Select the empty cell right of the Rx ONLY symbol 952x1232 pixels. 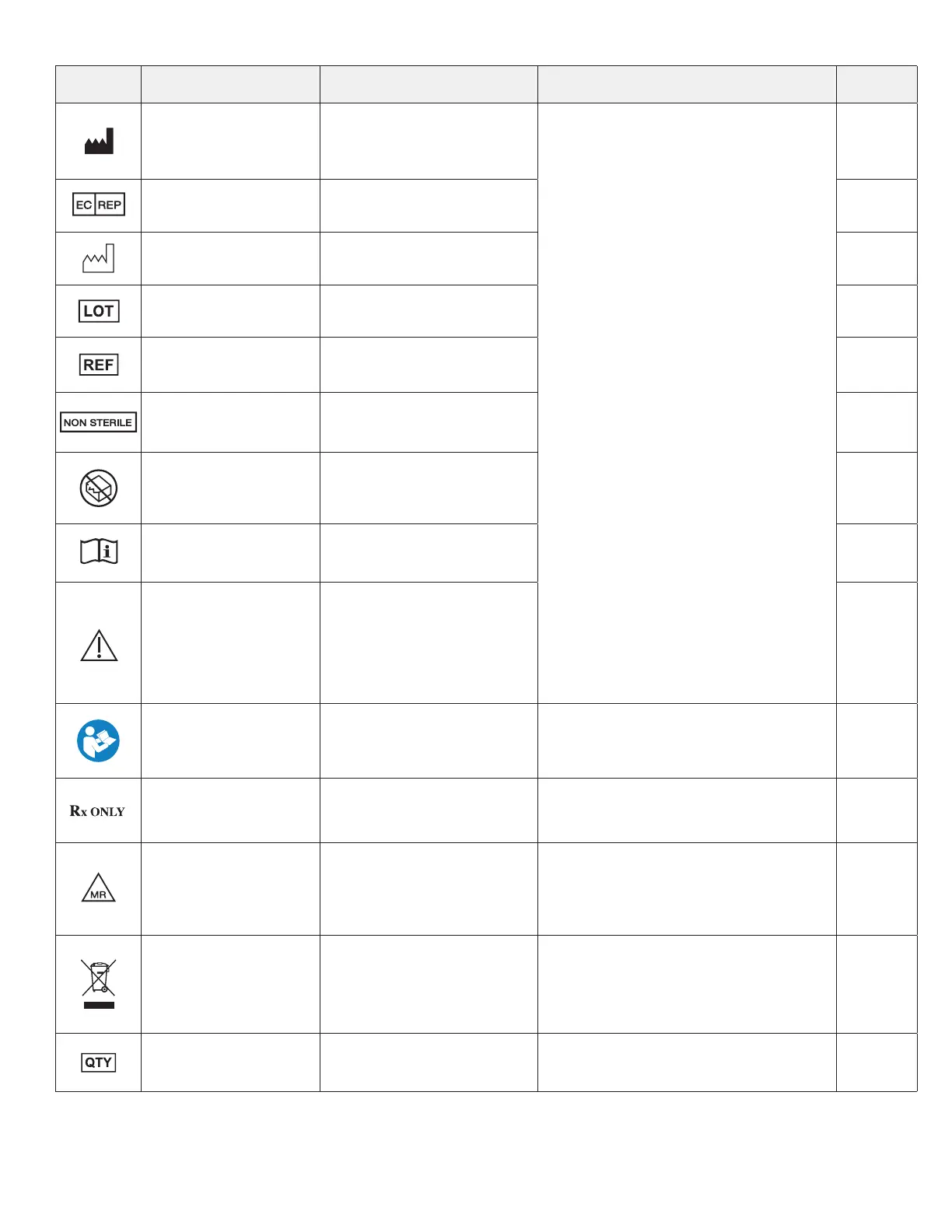(230, 810)
